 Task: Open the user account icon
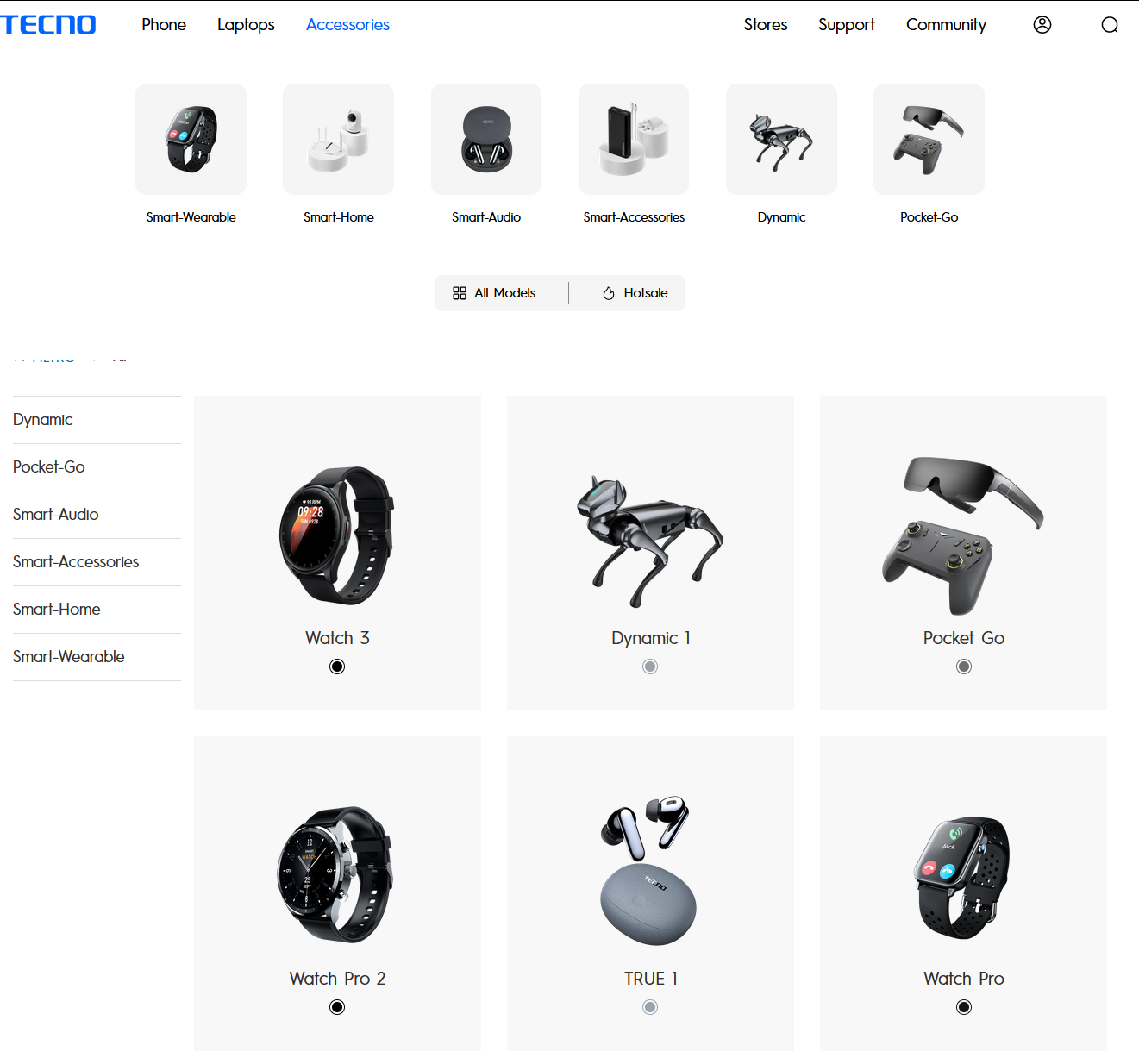pos(1042,25)
